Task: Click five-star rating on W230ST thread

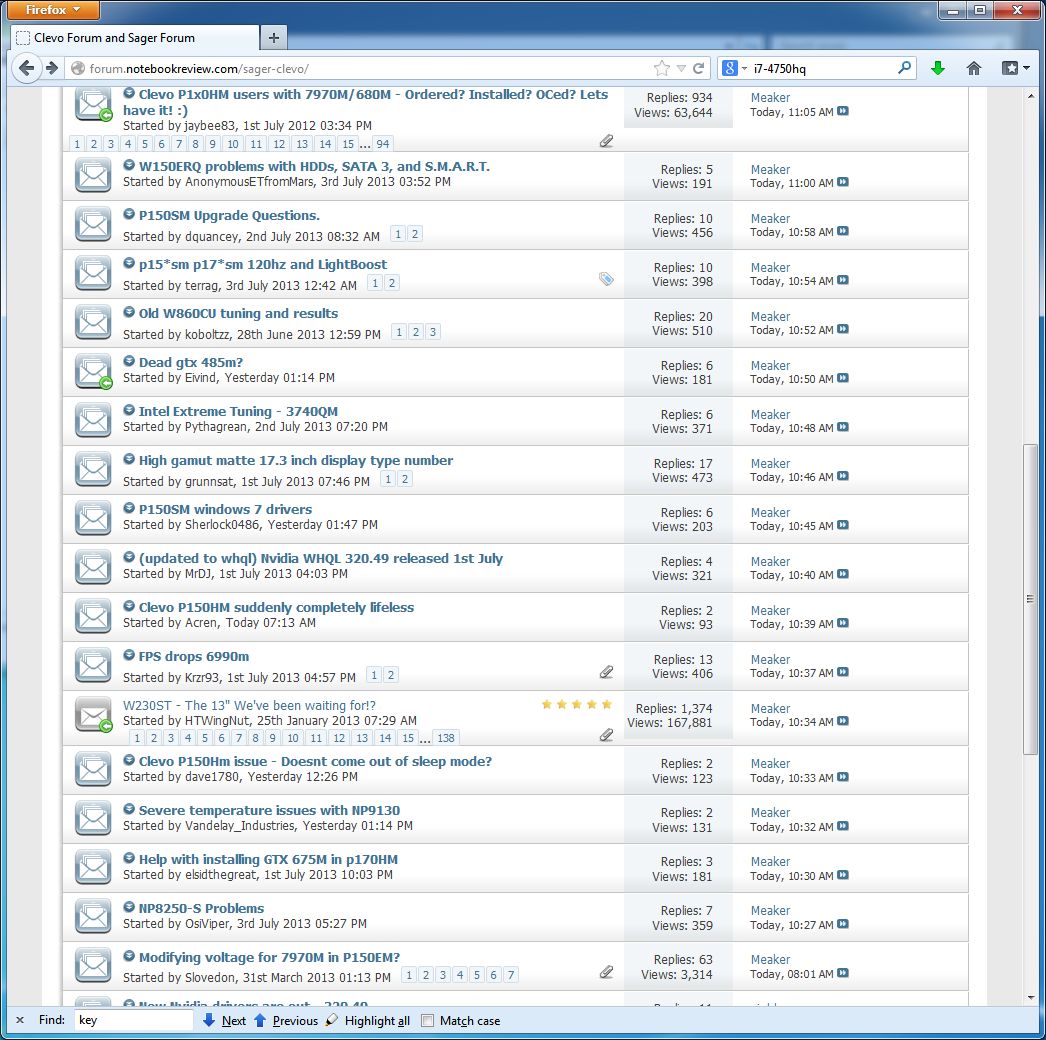Action: click(576, 704)
